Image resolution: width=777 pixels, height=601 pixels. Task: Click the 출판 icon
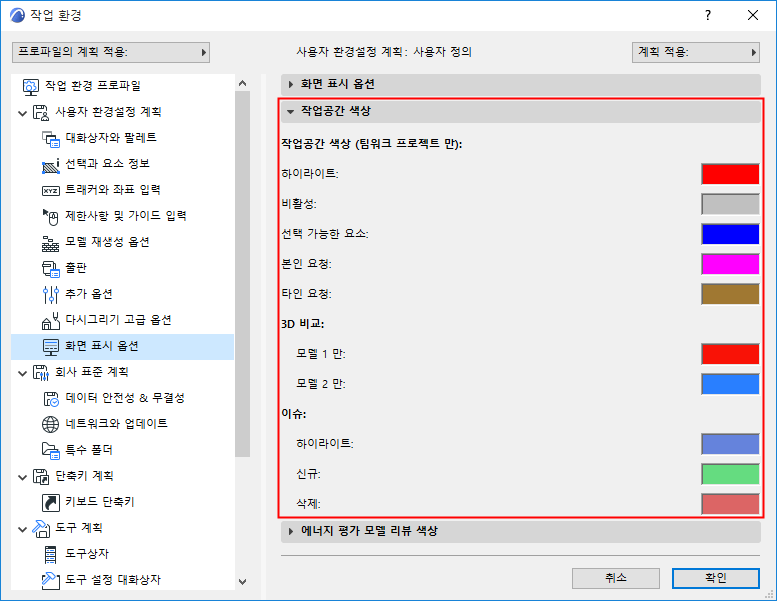[x=51, y=269]
